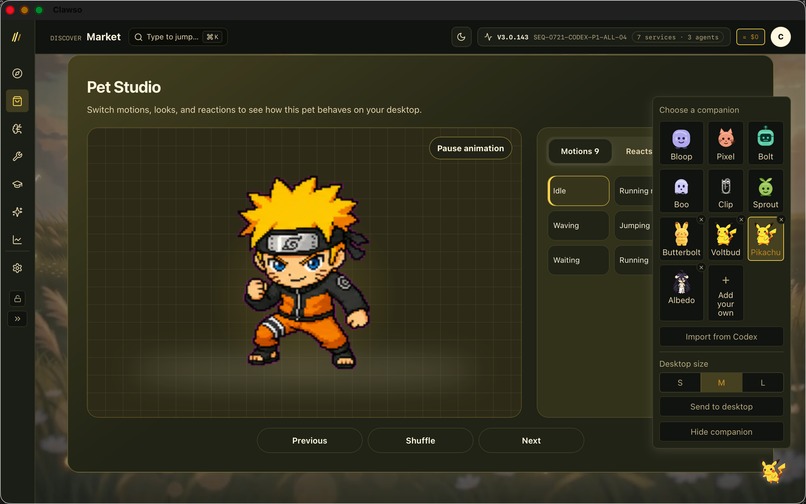The width and height of the screenshot is (806, 504).
Task: Click the Market page title
Action: [103, 37]
